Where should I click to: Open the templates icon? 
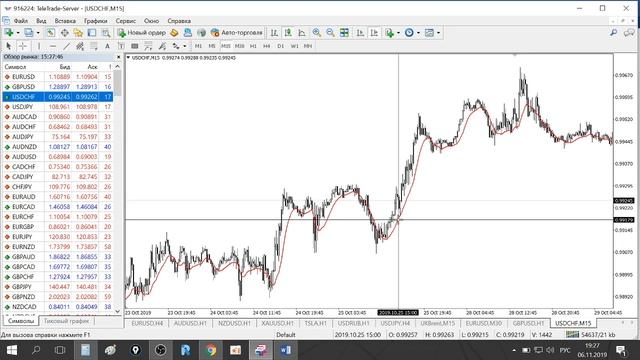click(429, 33)
